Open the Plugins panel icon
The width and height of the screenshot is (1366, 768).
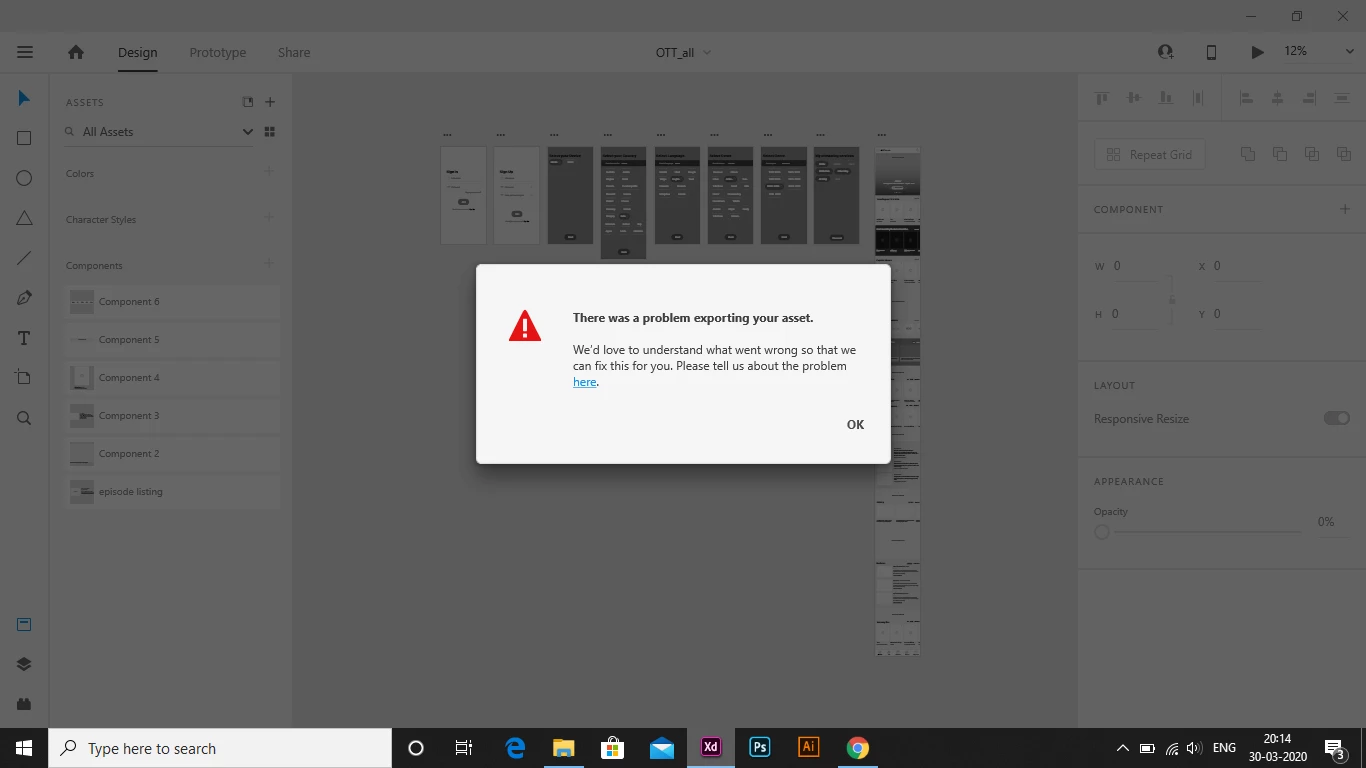(24, 704)
